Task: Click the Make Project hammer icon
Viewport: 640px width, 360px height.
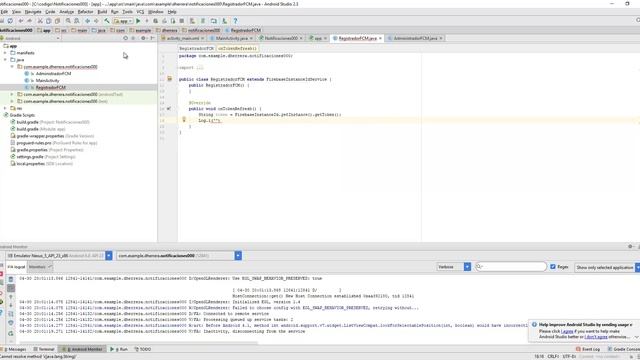Action: coord(107,21)
